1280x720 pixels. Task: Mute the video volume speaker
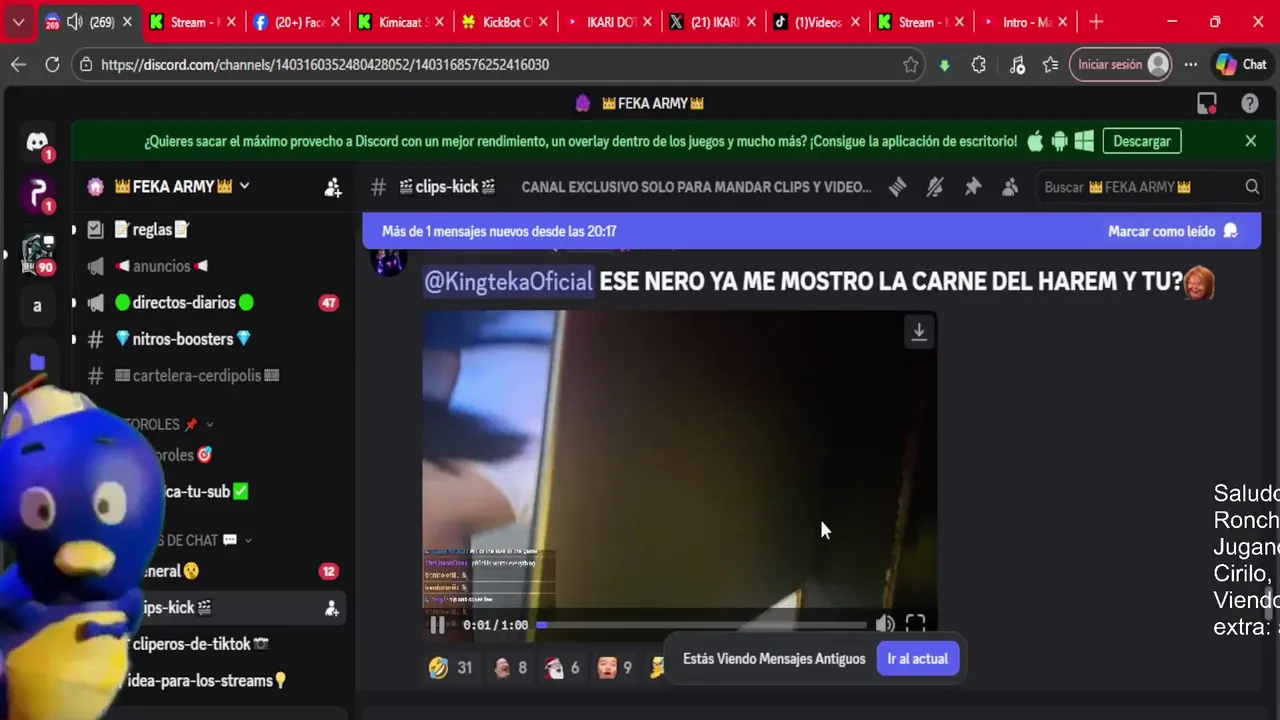tap(885, 624)
